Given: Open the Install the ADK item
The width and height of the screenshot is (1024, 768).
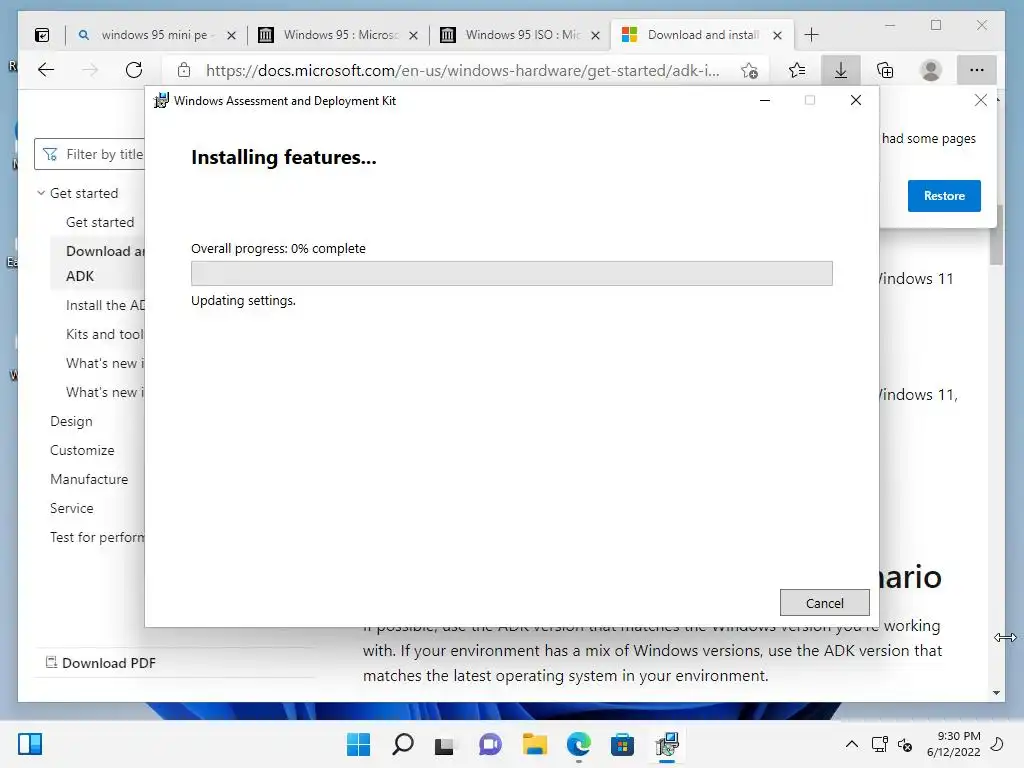Looking at the screenshot, I should pos(105,305).
